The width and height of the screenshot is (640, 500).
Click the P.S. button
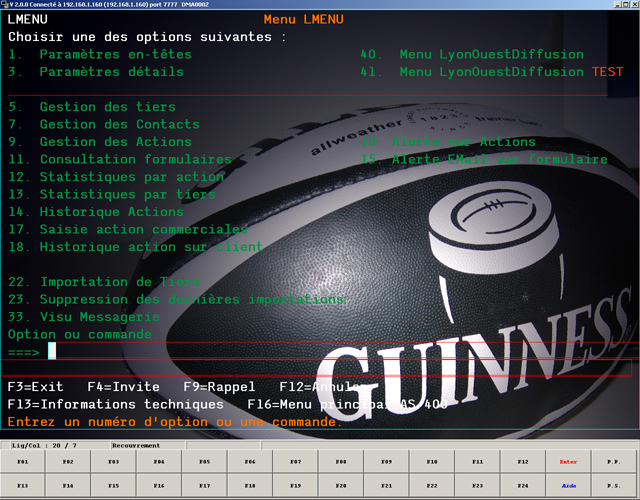(x=614, y=486)
